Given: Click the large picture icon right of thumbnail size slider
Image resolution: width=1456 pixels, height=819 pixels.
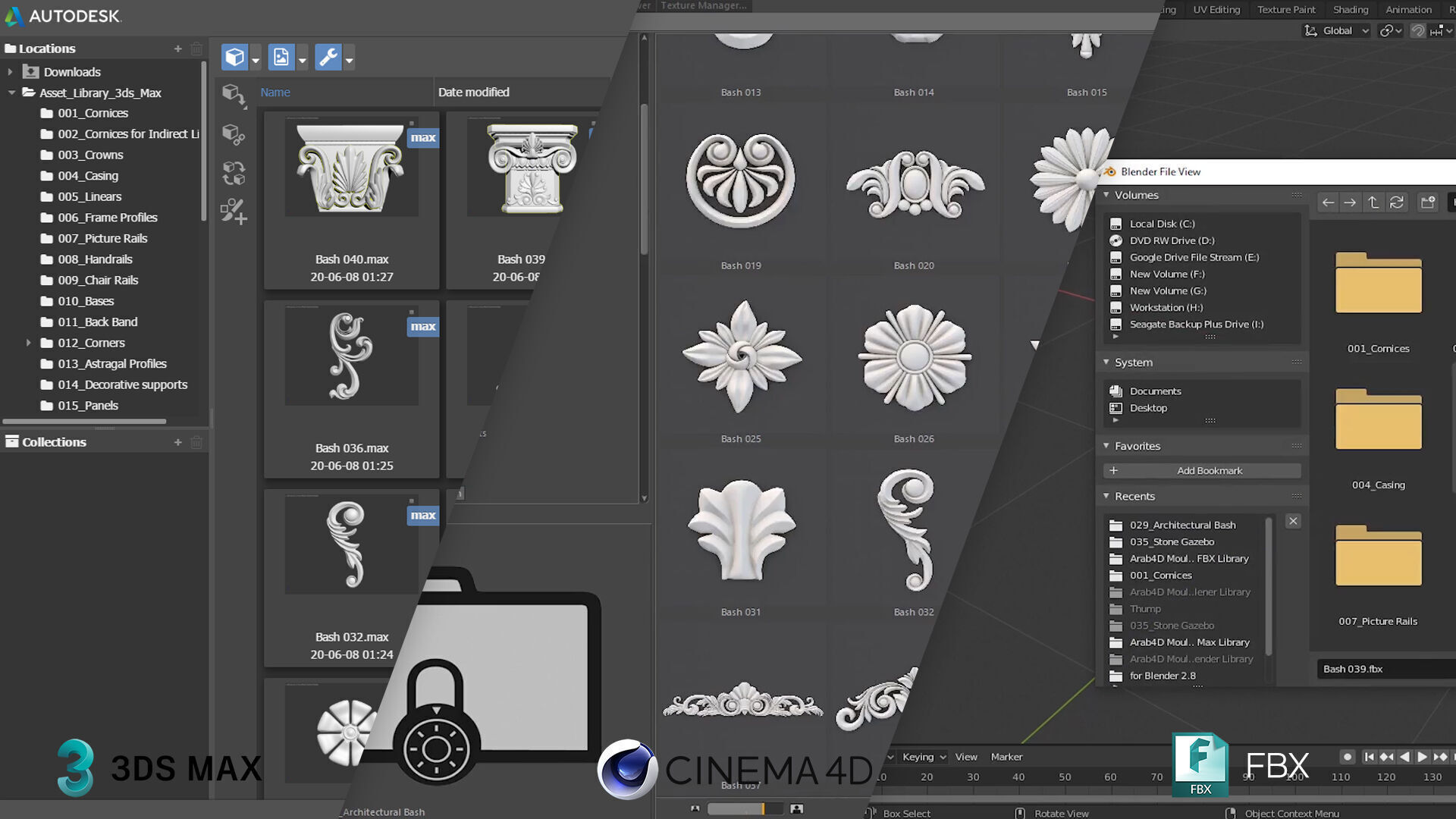Looking at the screenshot, I should 796,809.
